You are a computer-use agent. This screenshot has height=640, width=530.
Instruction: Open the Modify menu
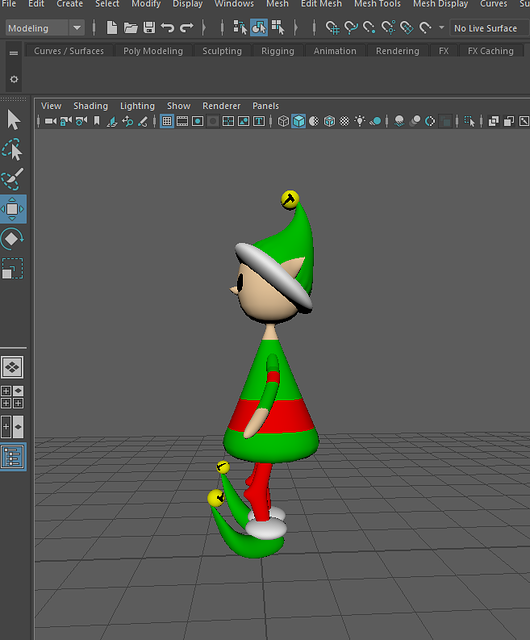point(146,4)
